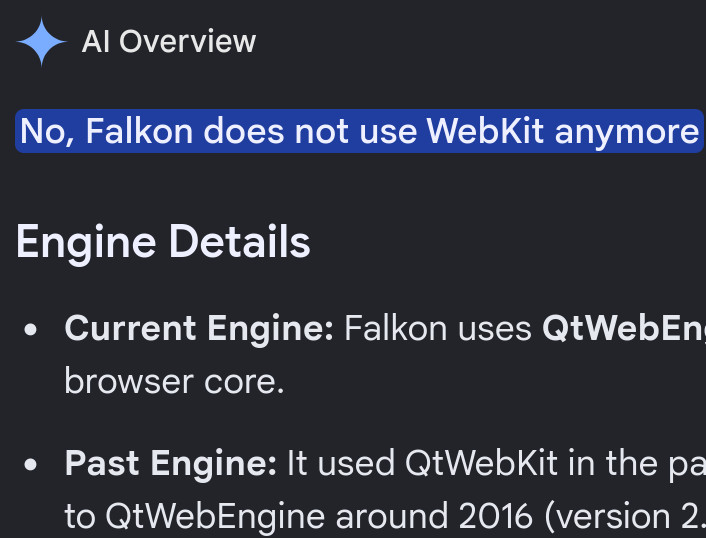
Task: Click the "browser core." text
Action: click(174, 382)
